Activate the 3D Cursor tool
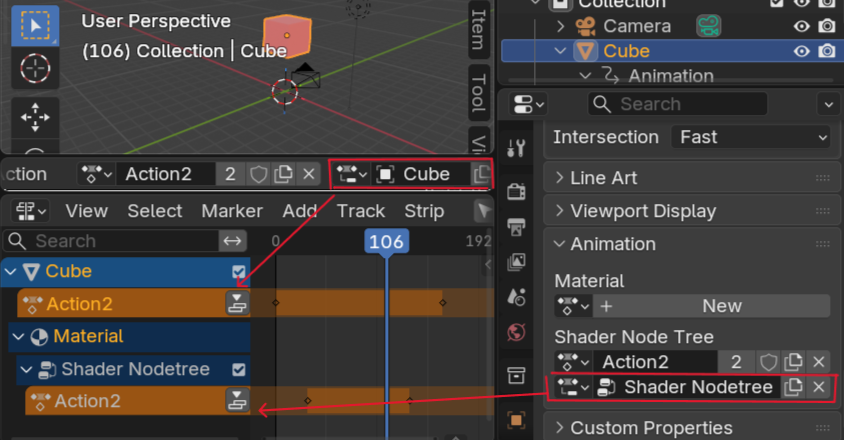 point(35,69)
